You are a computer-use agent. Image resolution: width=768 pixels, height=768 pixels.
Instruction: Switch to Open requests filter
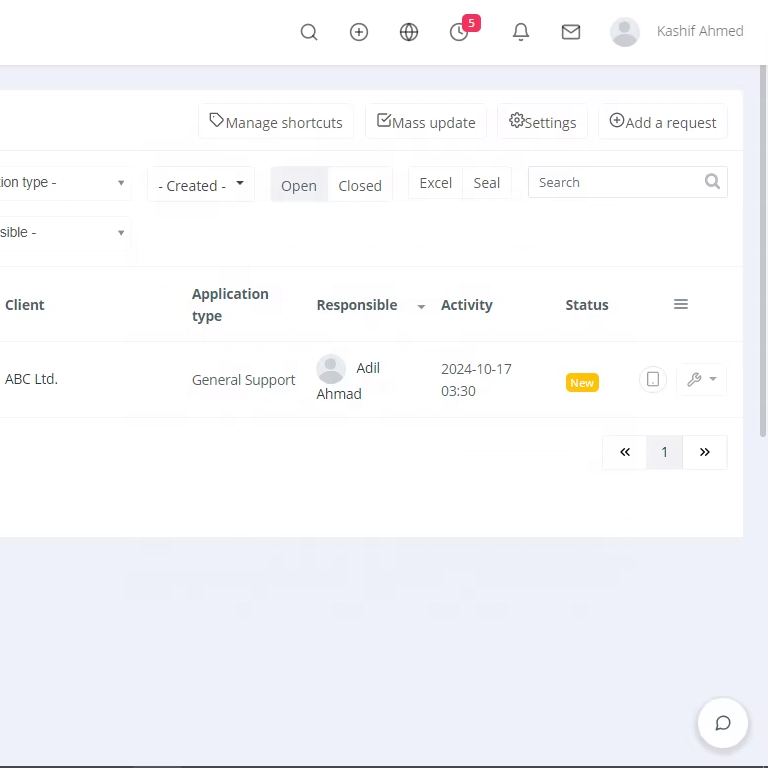(x=299, y=185)
